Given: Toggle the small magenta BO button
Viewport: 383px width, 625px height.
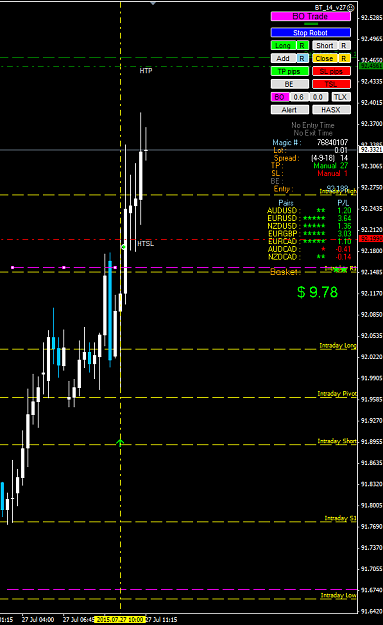Looking at the screenshot, I should 280,97.
